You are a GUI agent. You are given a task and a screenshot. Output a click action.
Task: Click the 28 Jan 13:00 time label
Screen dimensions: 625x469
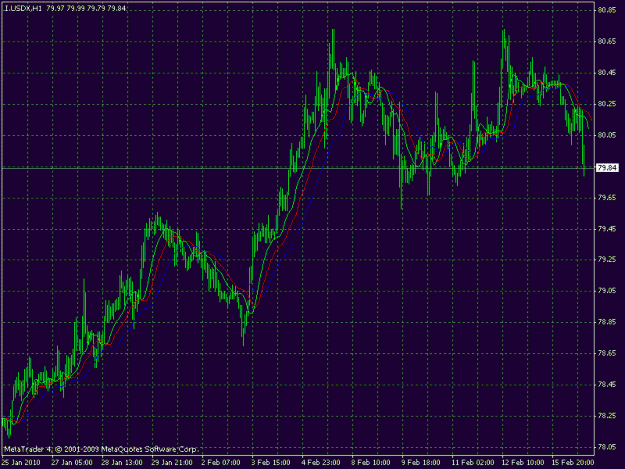click(x=122, y=463)
